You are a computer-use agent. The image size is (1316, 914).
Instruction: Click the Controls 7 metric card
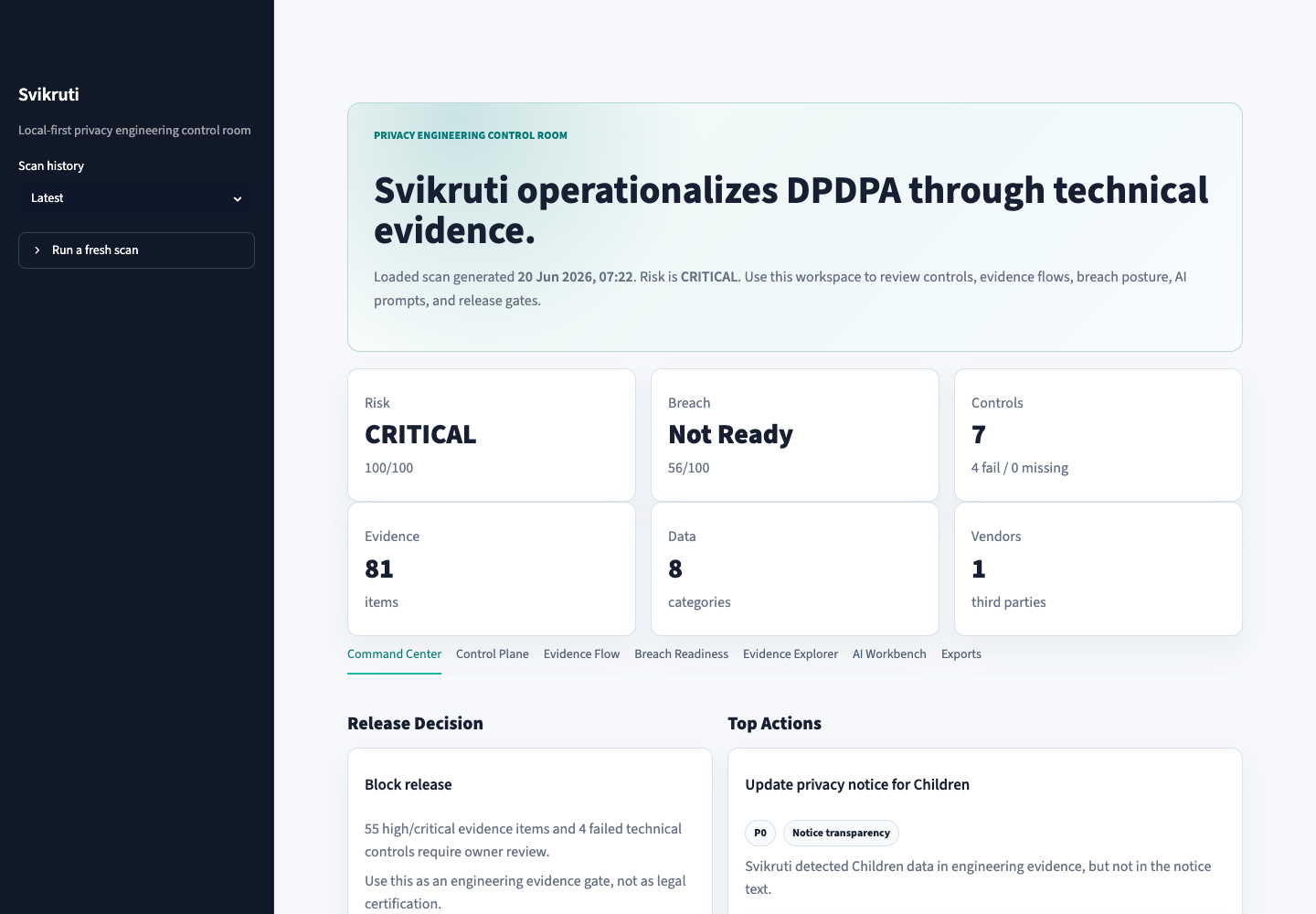tap(1098, 435)
